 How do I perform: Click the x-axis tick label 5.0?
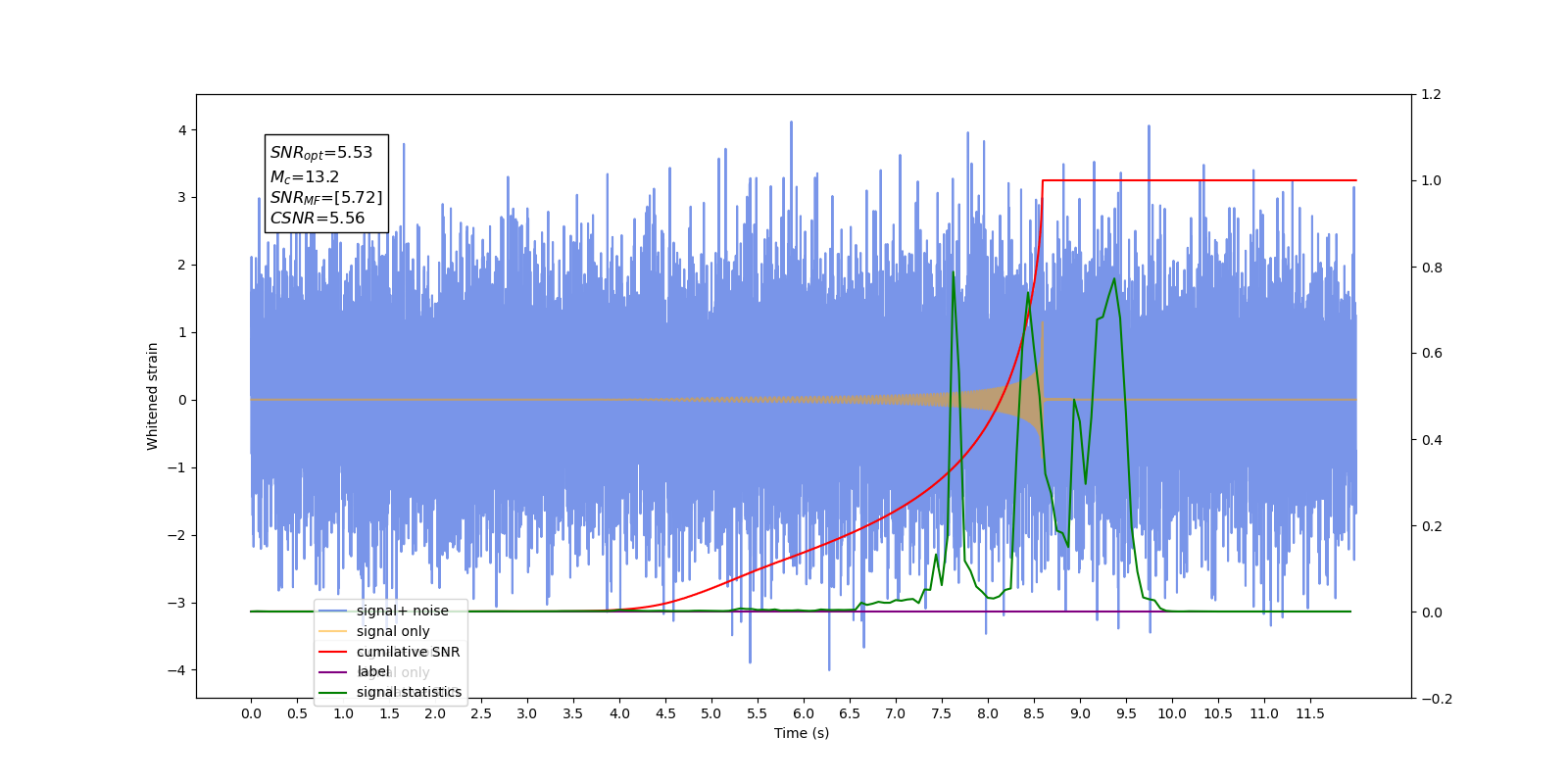tap(711, 713)
